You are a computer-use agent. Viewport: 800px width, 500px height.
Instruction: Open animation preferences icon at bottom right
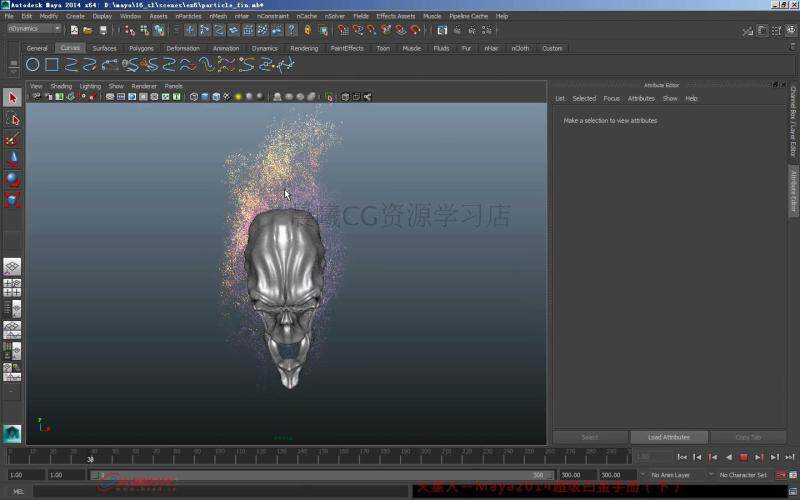pyautogui.click(x=793, y=475)
